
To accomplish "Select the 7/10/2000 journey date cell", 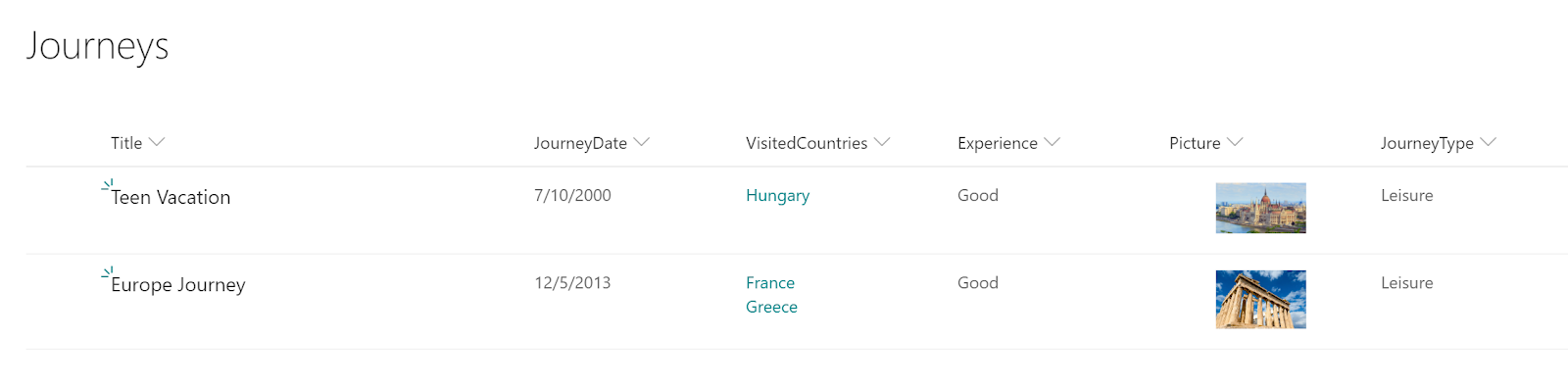I will [572, 195].
